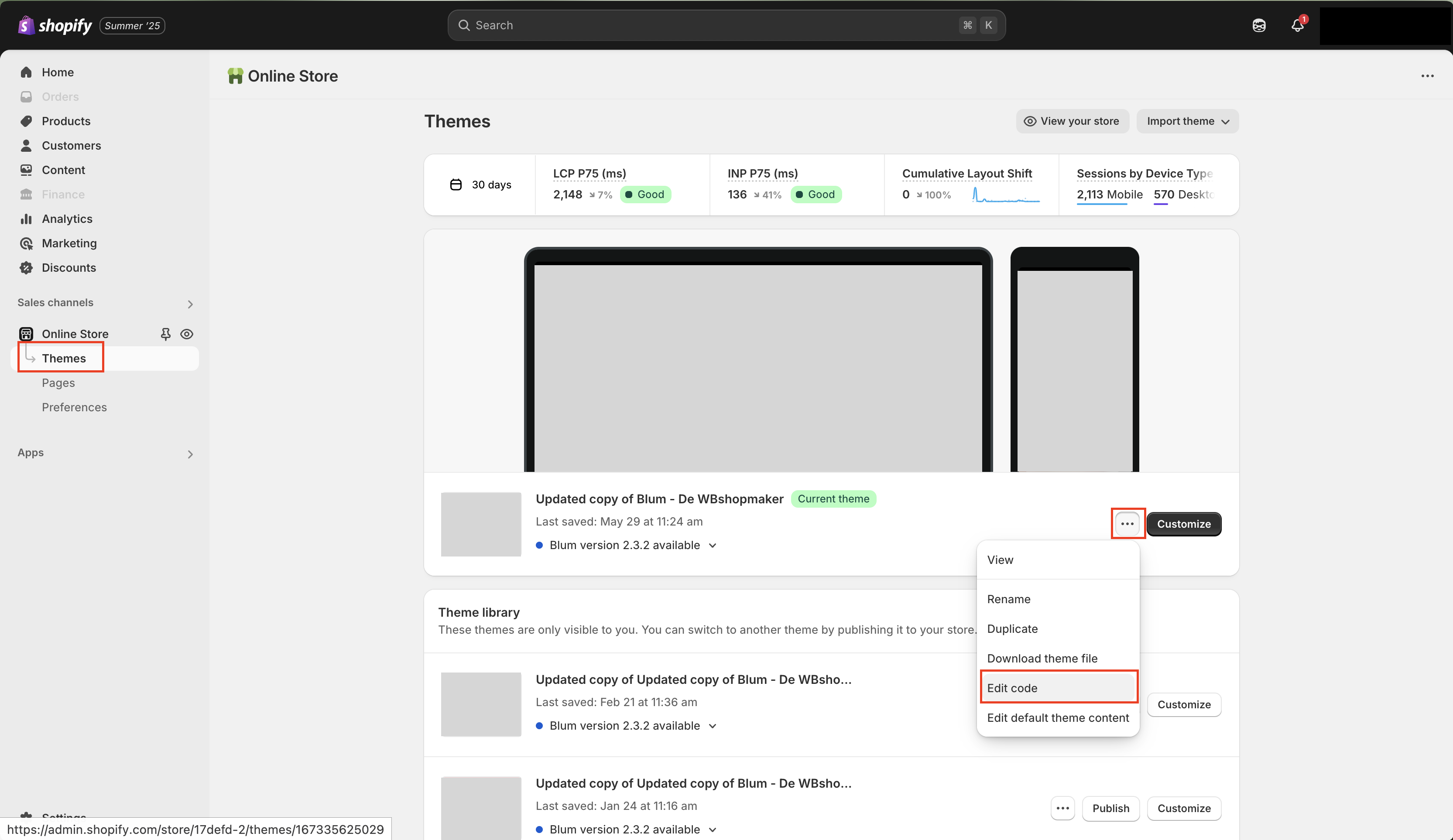
Task: Expand Jan 24 theme Blum version chevron
Action: [713, 830]
